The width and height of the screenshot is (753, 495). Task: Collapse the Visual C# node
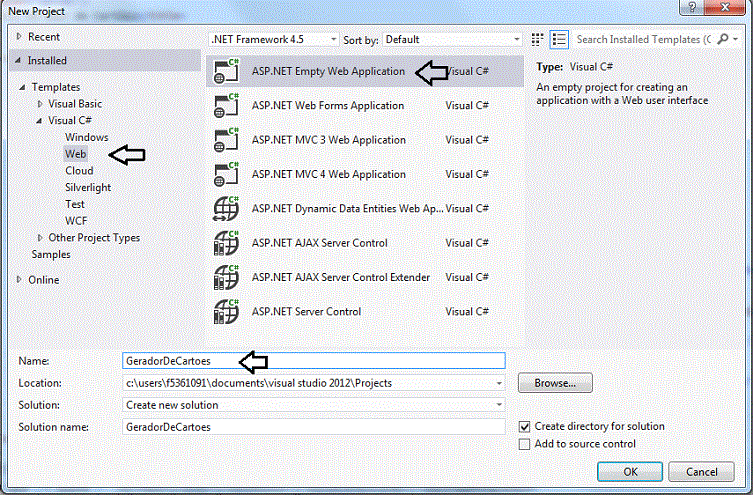point(39,121)
